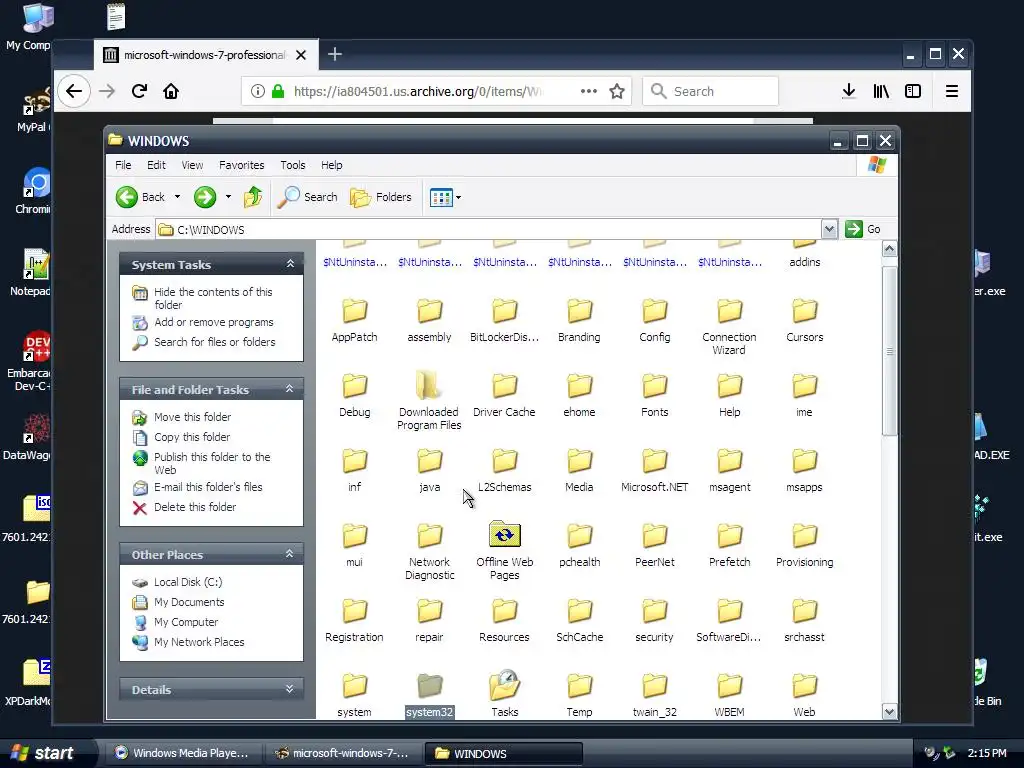
Task: Open the Favorites menu
Action: pos(242,165)
